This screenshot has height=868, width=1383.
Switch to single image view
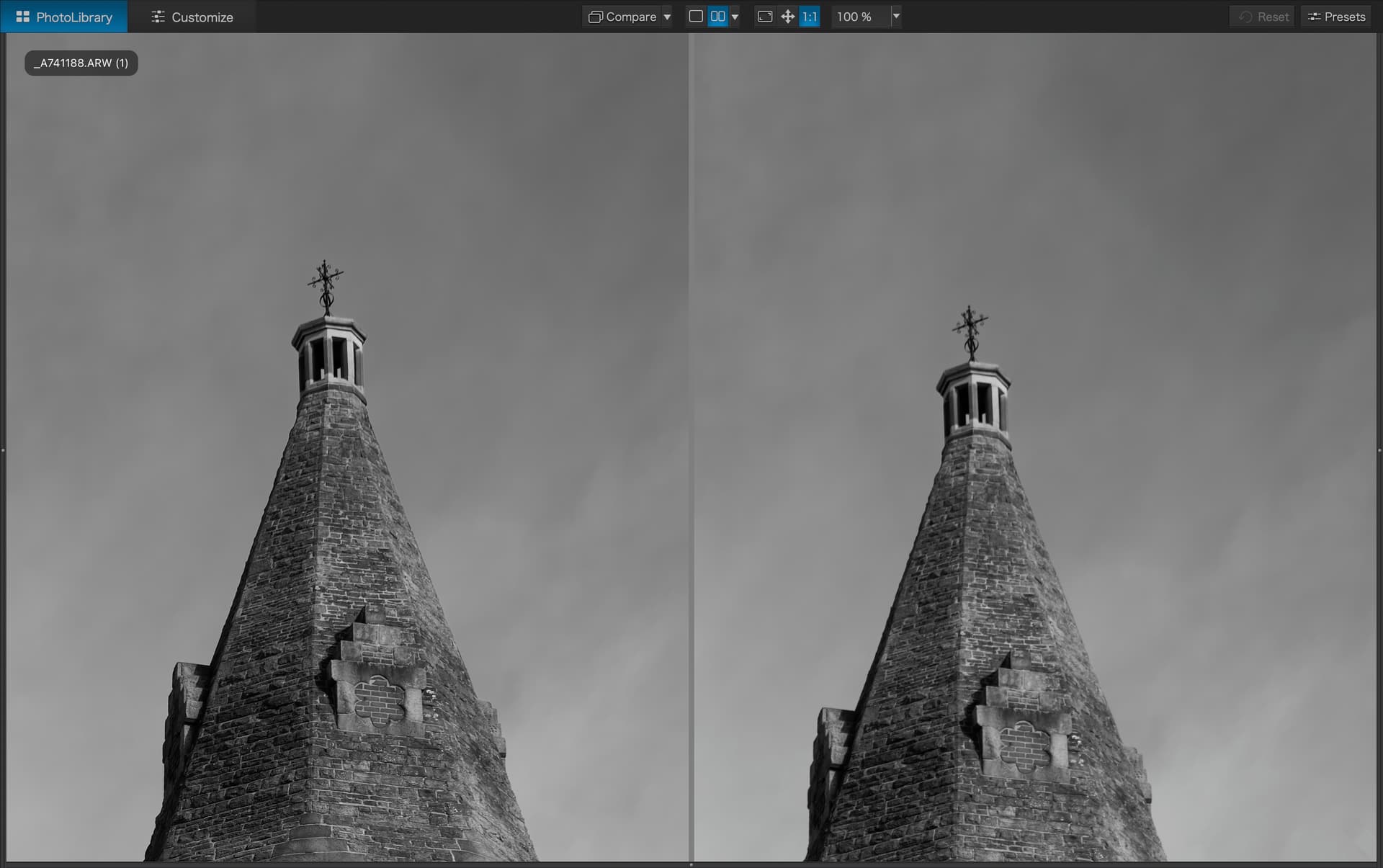click(x=696, y=16)
